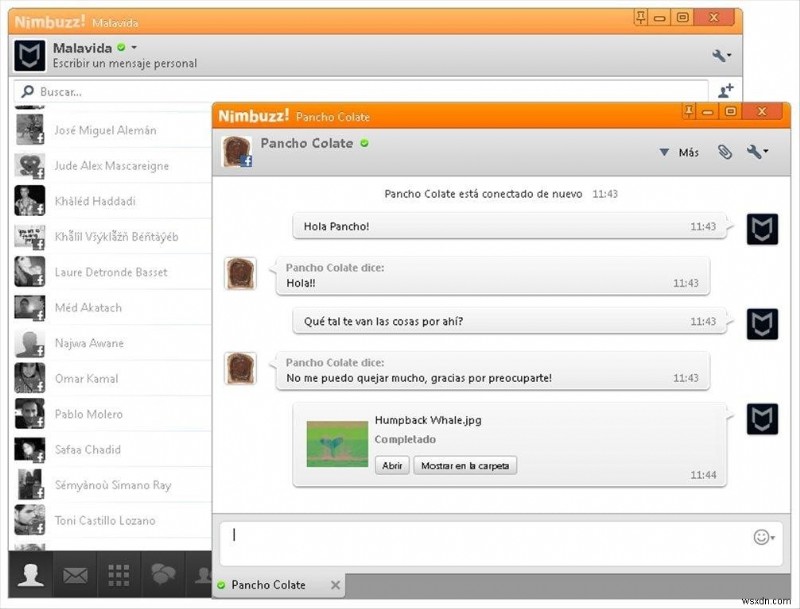
Task: Select contact Sémyànoù Simano Ray
Action: (111, 485)
